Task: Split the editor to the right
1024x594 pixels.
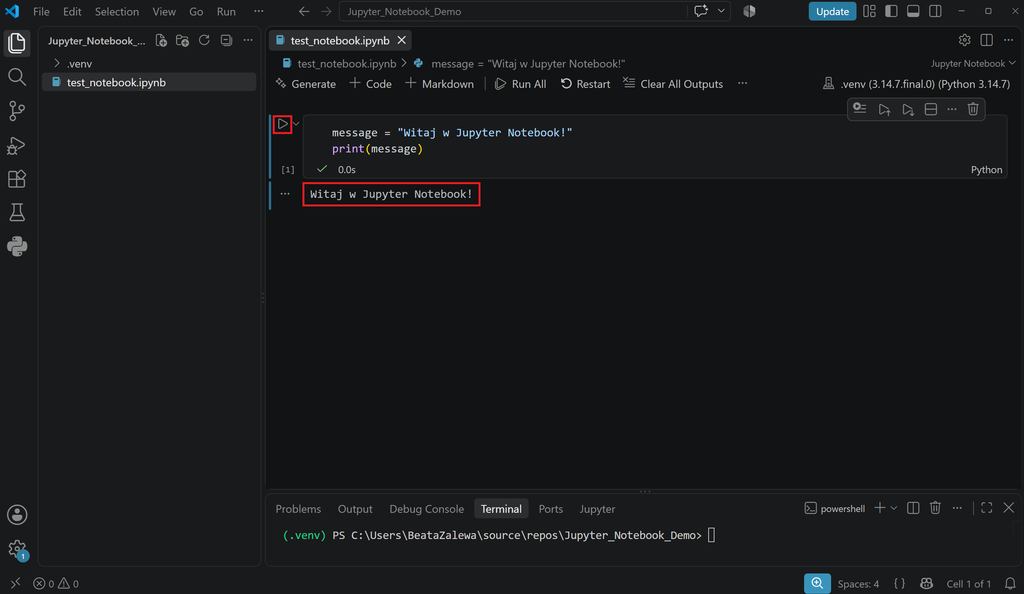Action: [x=987, y=40]
